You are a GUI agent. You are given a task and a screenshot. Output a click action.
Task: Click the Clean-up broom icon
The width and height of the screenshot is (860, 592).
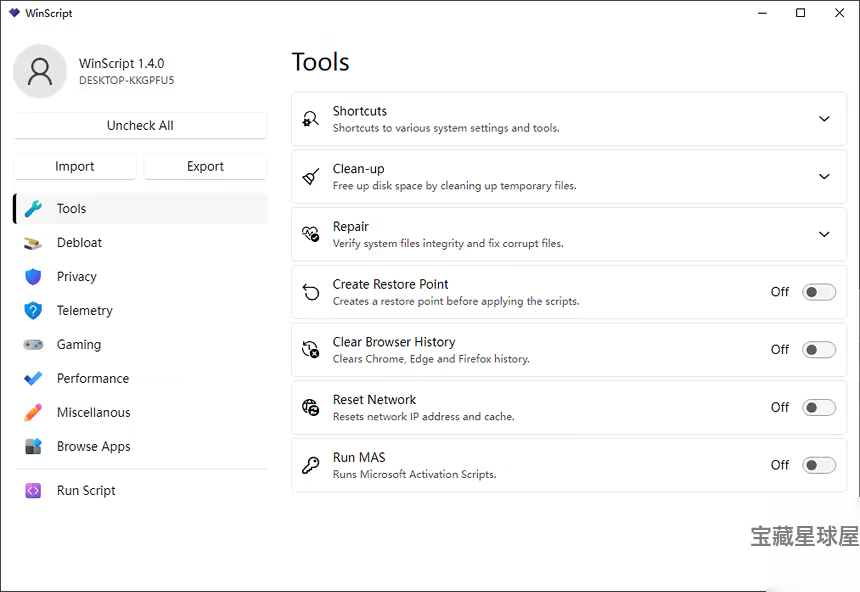310,177
